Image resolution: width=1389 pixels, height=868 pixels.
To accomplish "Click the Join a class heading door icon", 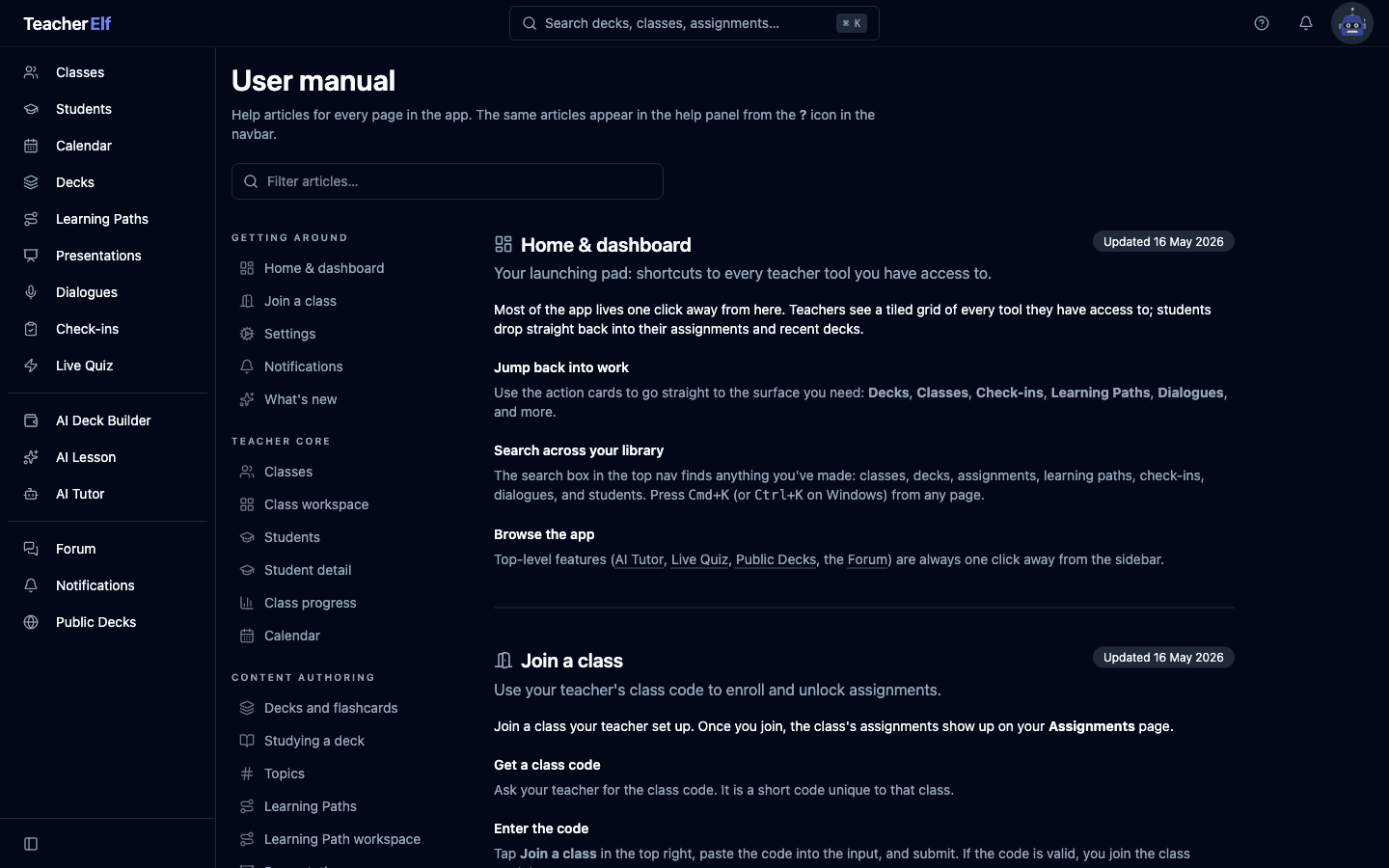I will (504, 661).
